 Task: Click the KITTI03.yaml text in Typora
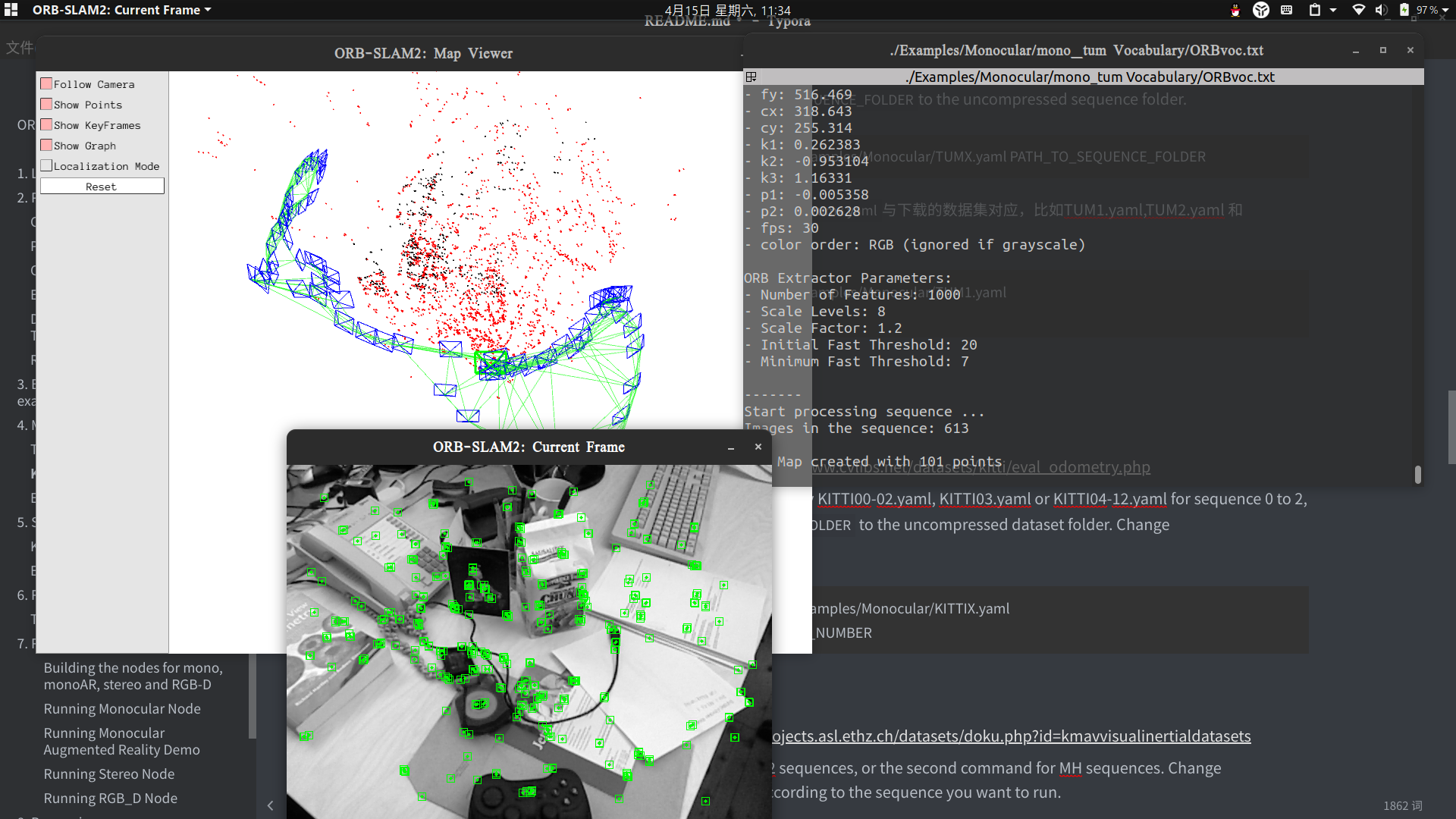tap(985, 499)
